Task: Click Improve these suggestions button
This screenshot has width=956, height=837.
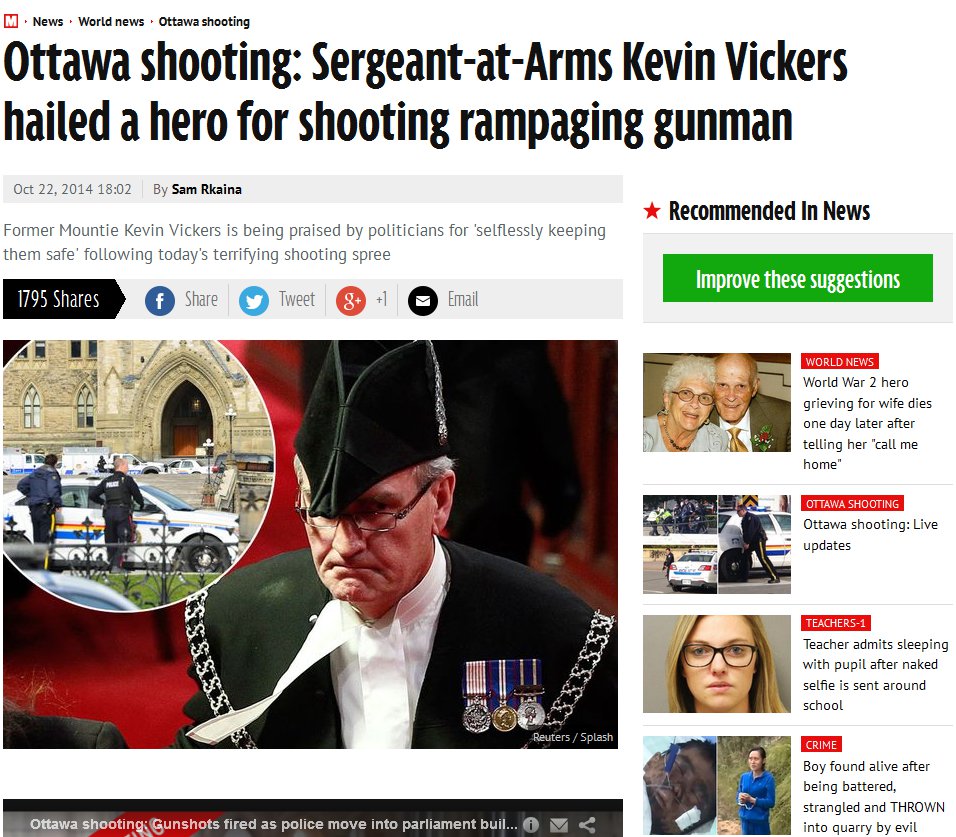Action: [797, 278]
